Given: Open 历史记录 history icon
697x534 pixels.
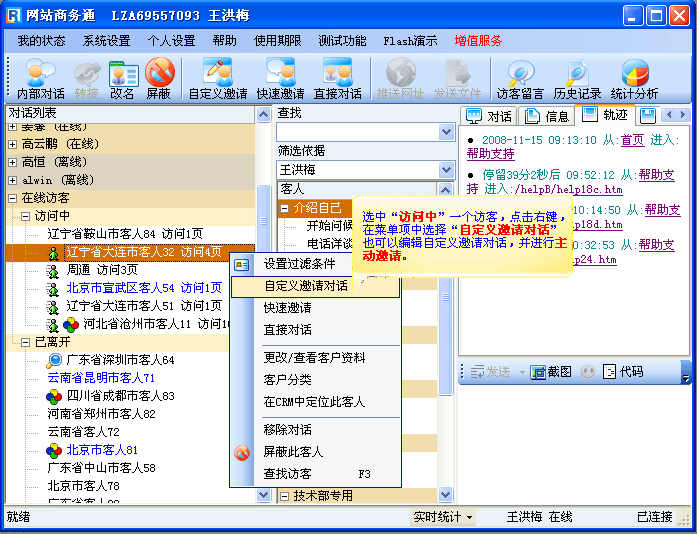Looking at the screenshot, I should click(x=577, y=79).
